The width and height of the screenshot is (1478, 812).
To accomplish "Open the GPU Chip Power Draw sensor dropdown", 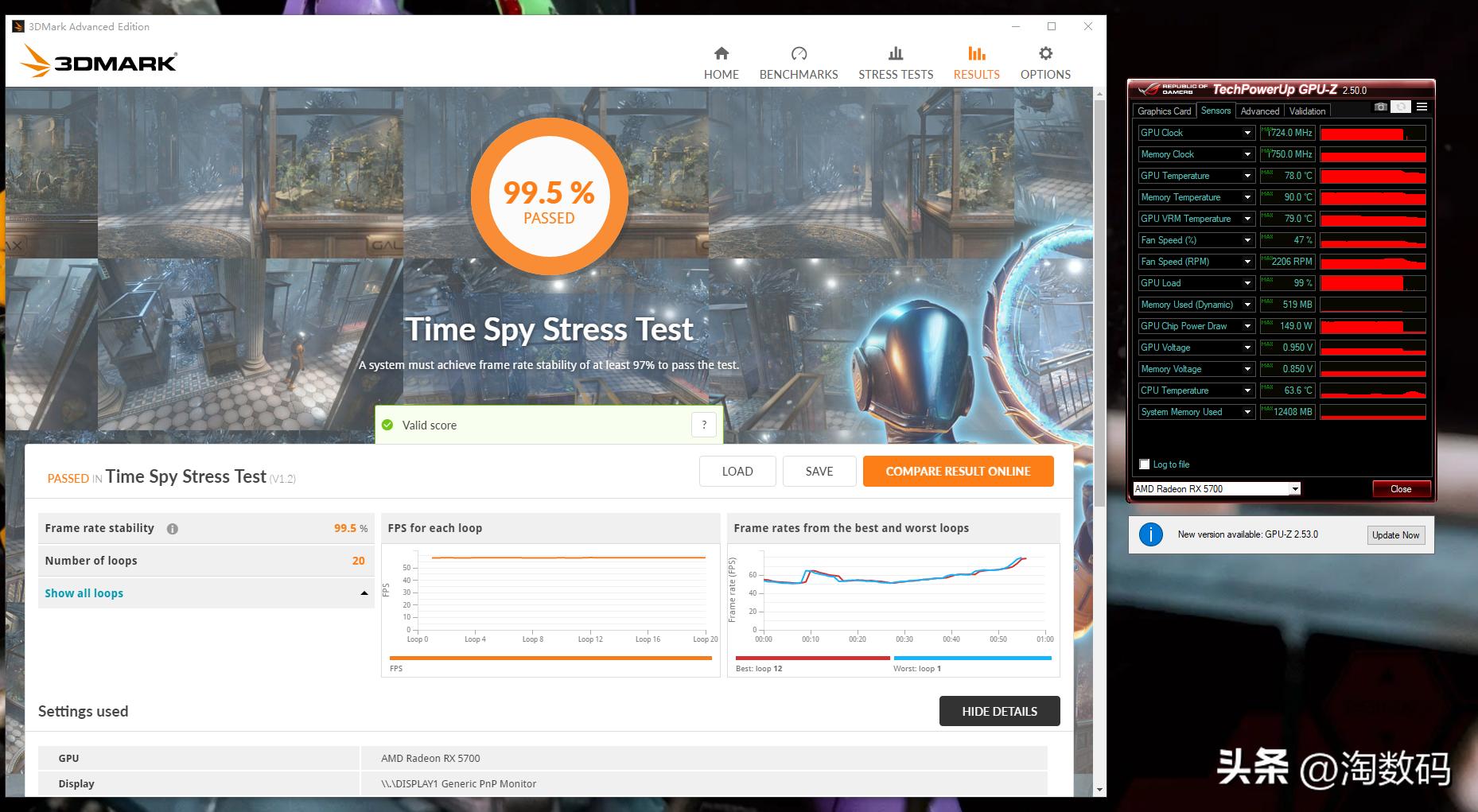I will (1247, 326).
